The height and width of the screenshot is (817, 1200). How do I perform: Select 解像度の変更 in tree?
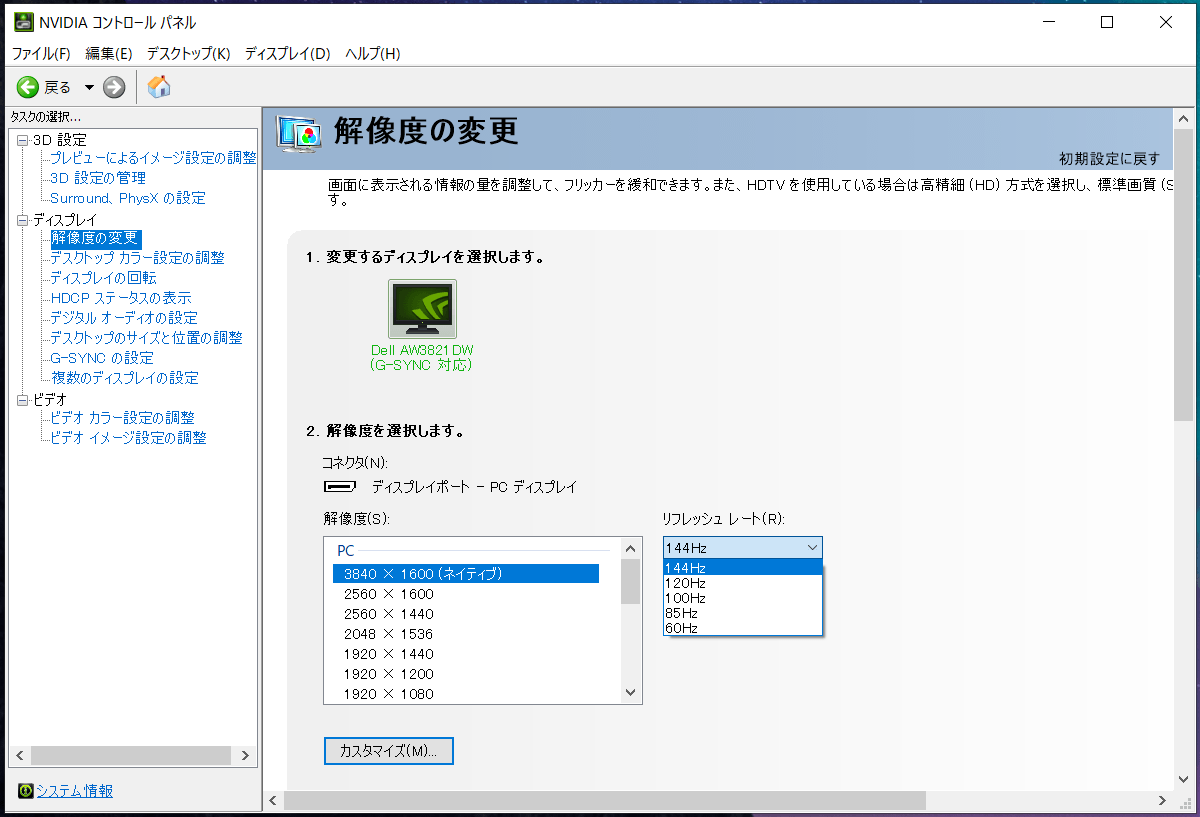coord(95,238)
